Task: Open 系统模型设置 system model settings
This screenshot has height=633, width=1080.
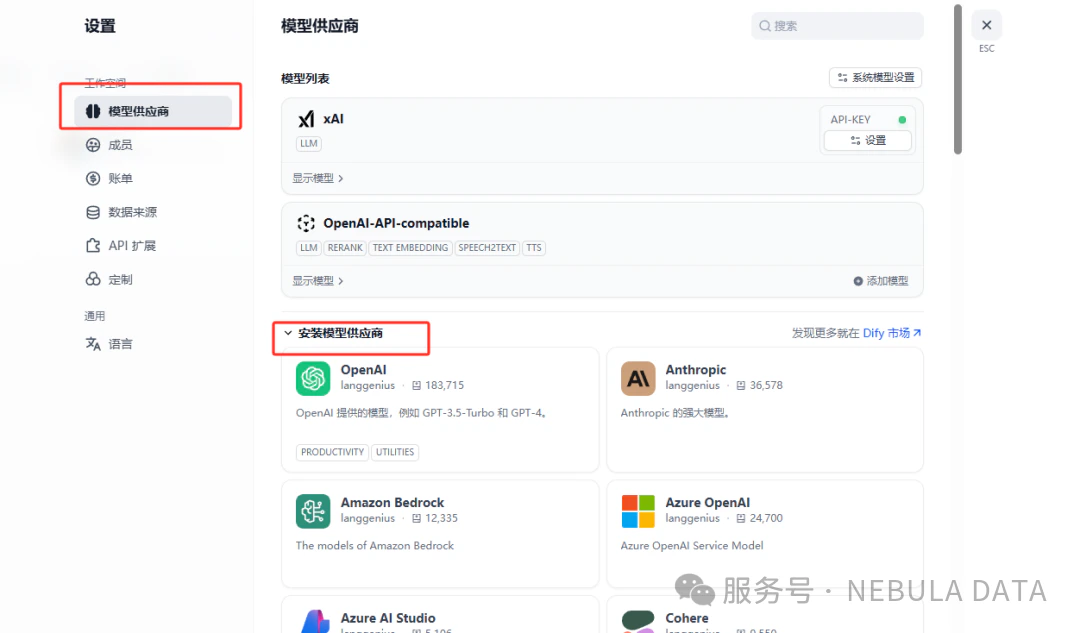Action: coord(875,78)
